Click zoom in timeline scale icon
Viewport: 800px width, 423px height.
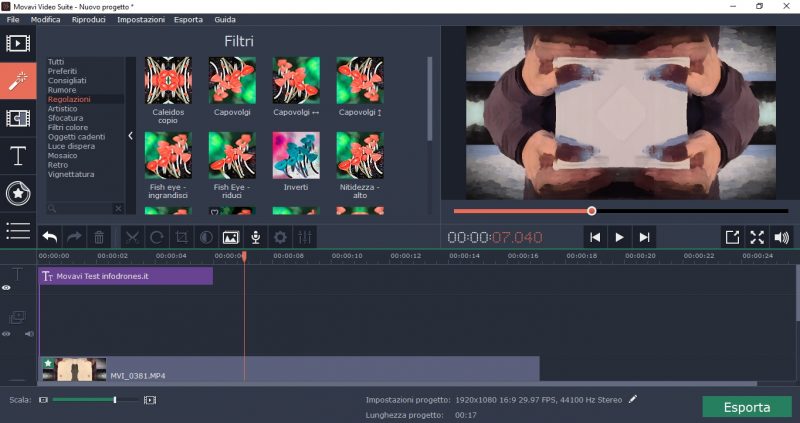click(150, 400)
